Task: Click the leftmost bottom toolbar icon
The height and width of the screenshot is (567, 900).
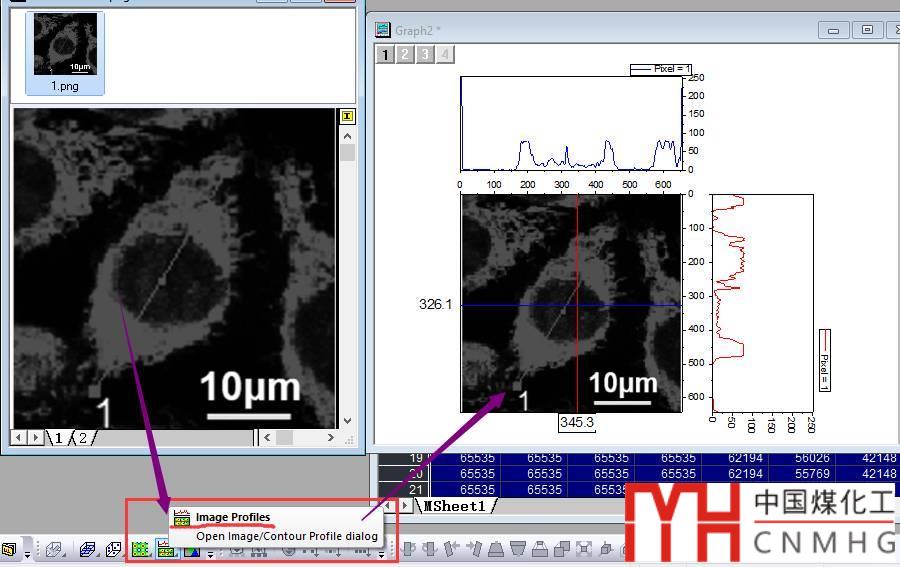Action: pos(9,549)
